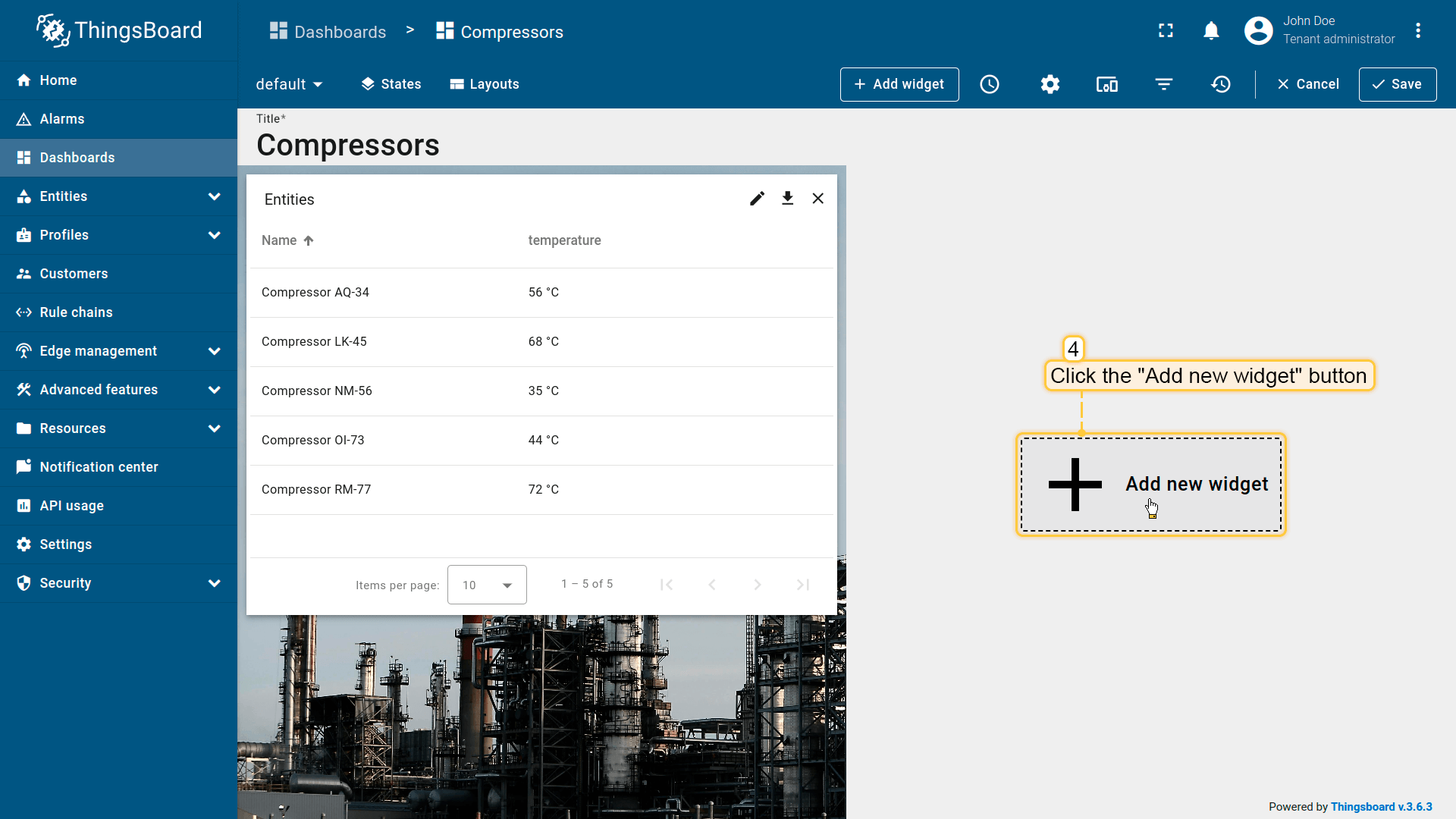
Task: Go to Rule chains menu item
Action: [x=76, y=312]
